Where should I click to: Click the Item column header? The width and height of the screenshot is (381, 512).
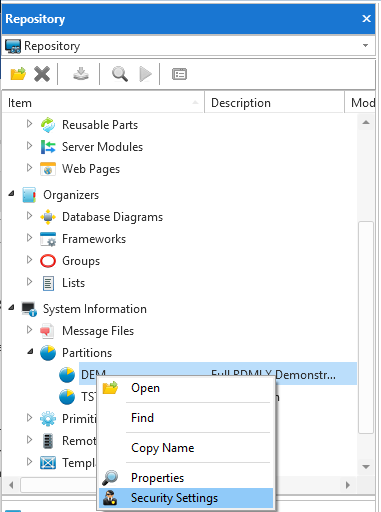tap(103, 103)
